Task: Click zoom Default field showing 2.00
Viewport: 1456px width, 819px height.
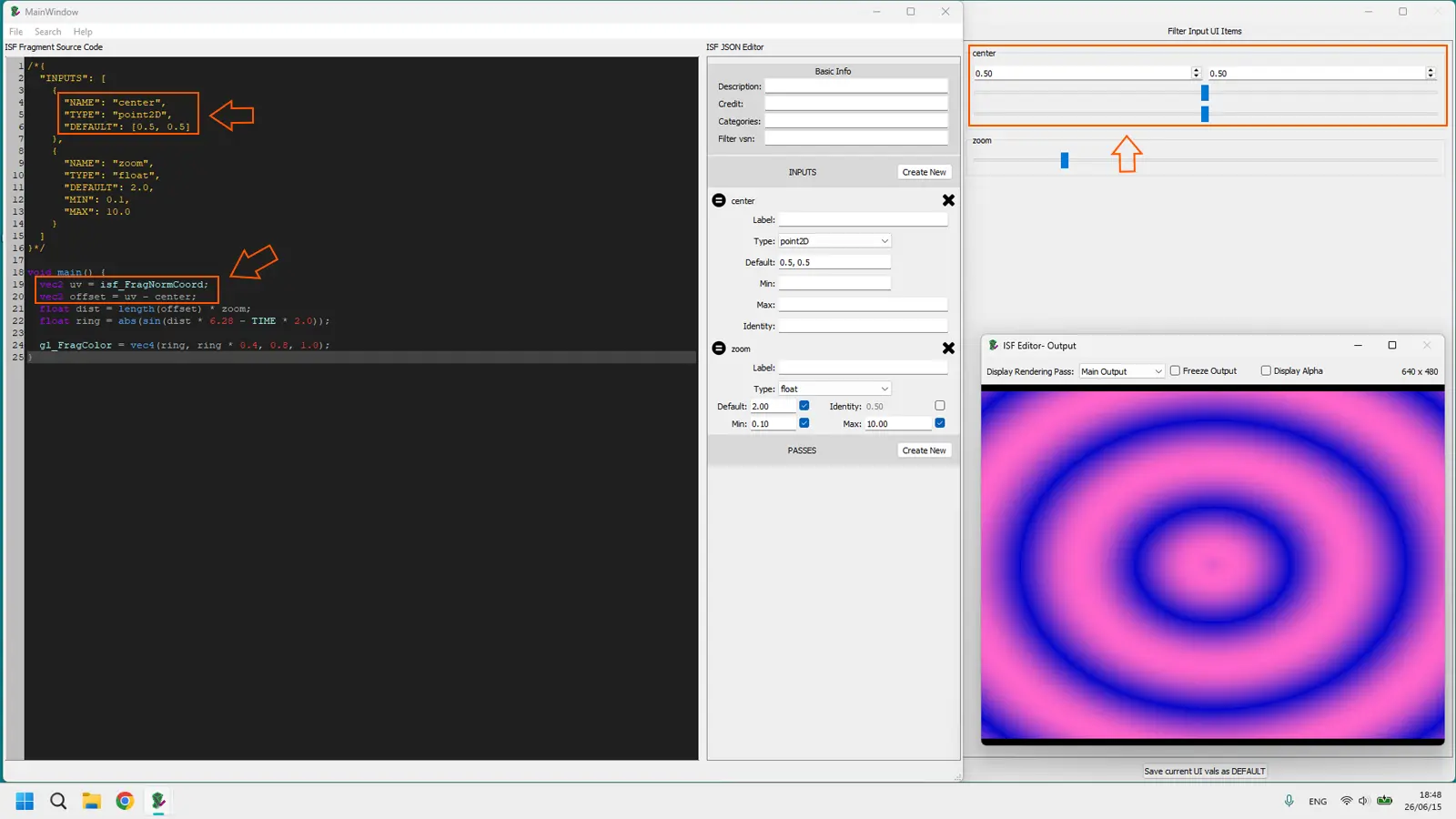Action: 773,407
